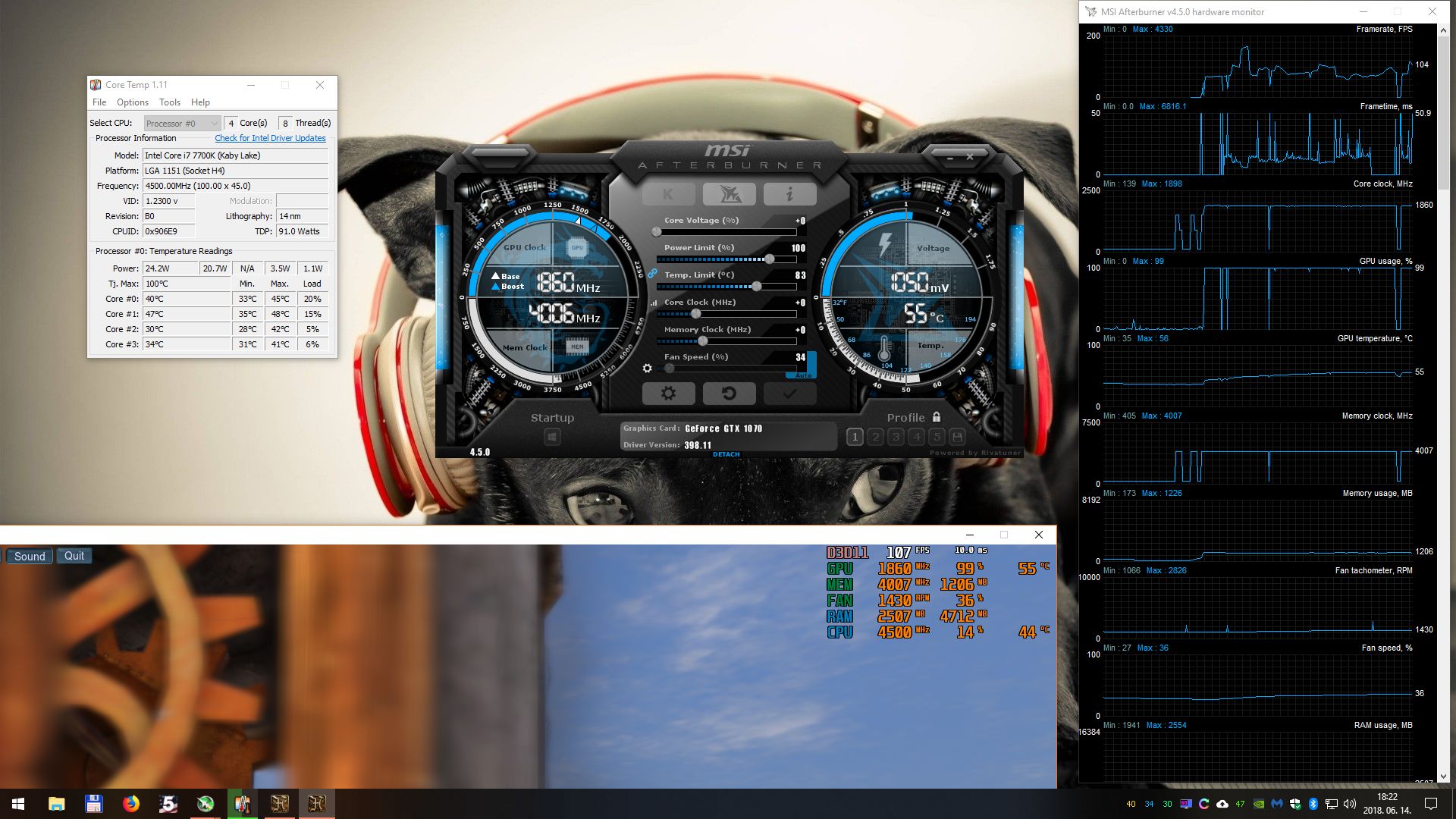
Task: Click the Bluetooth tray icon
Action: pos(1313,804)
